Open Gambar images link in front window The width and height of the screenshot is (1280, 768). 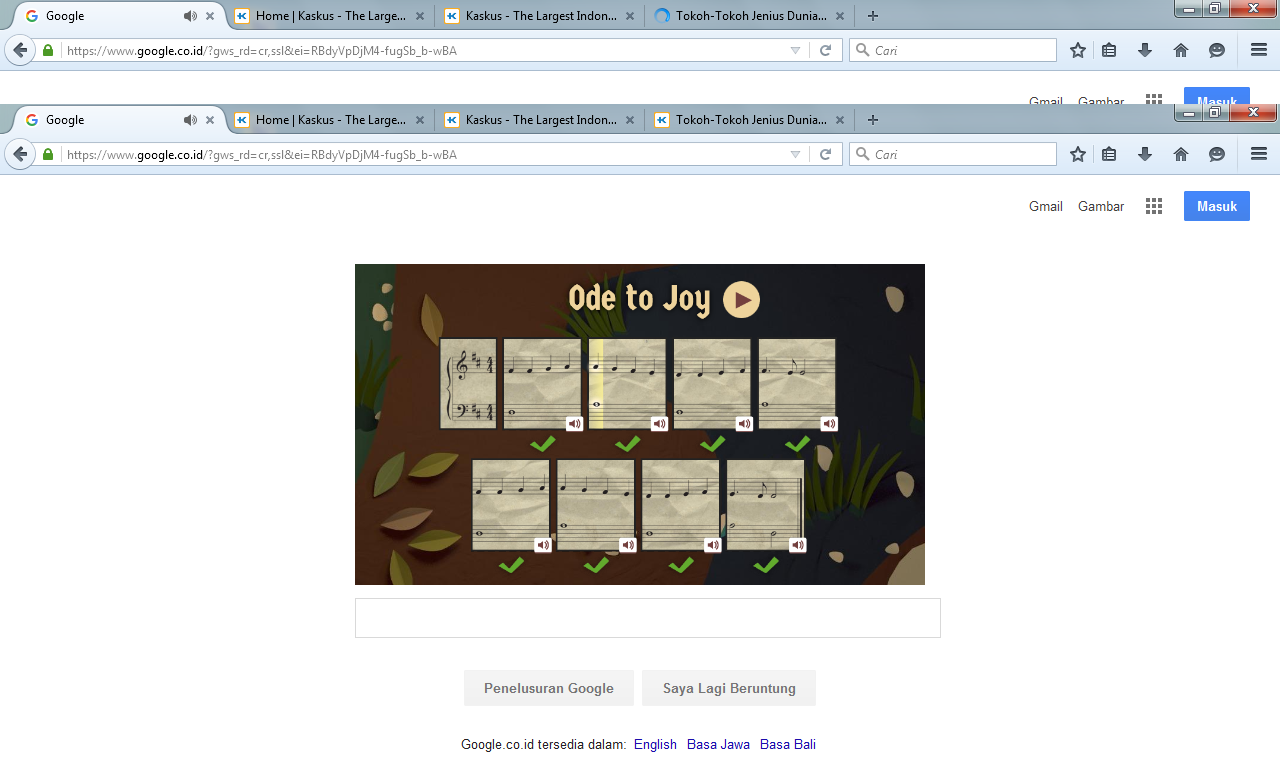point(1101,206)
